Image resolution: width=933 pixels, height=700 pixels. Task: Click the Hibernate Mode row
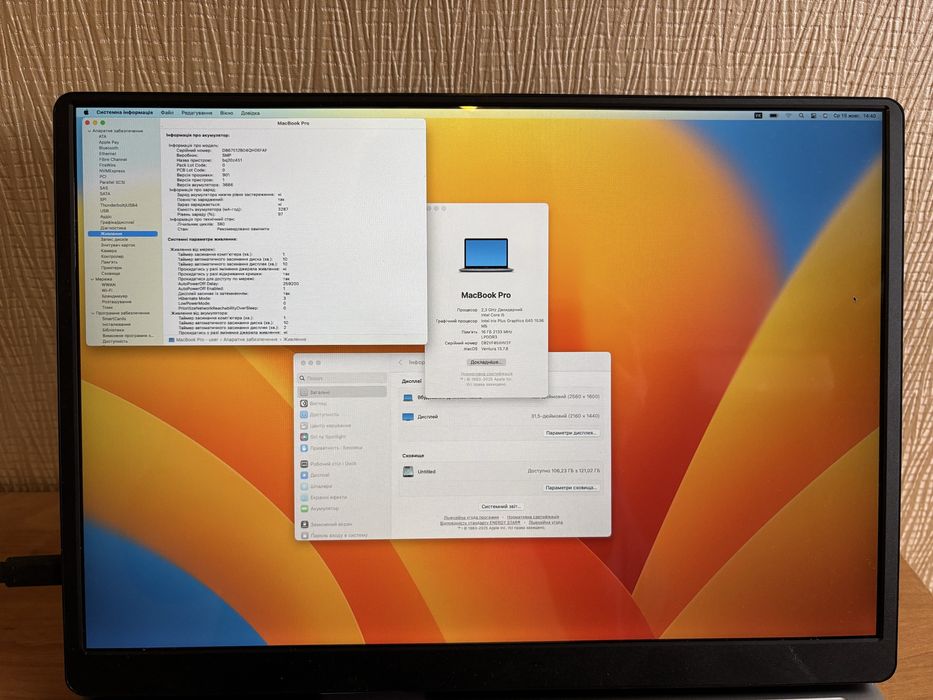(233, 298)
